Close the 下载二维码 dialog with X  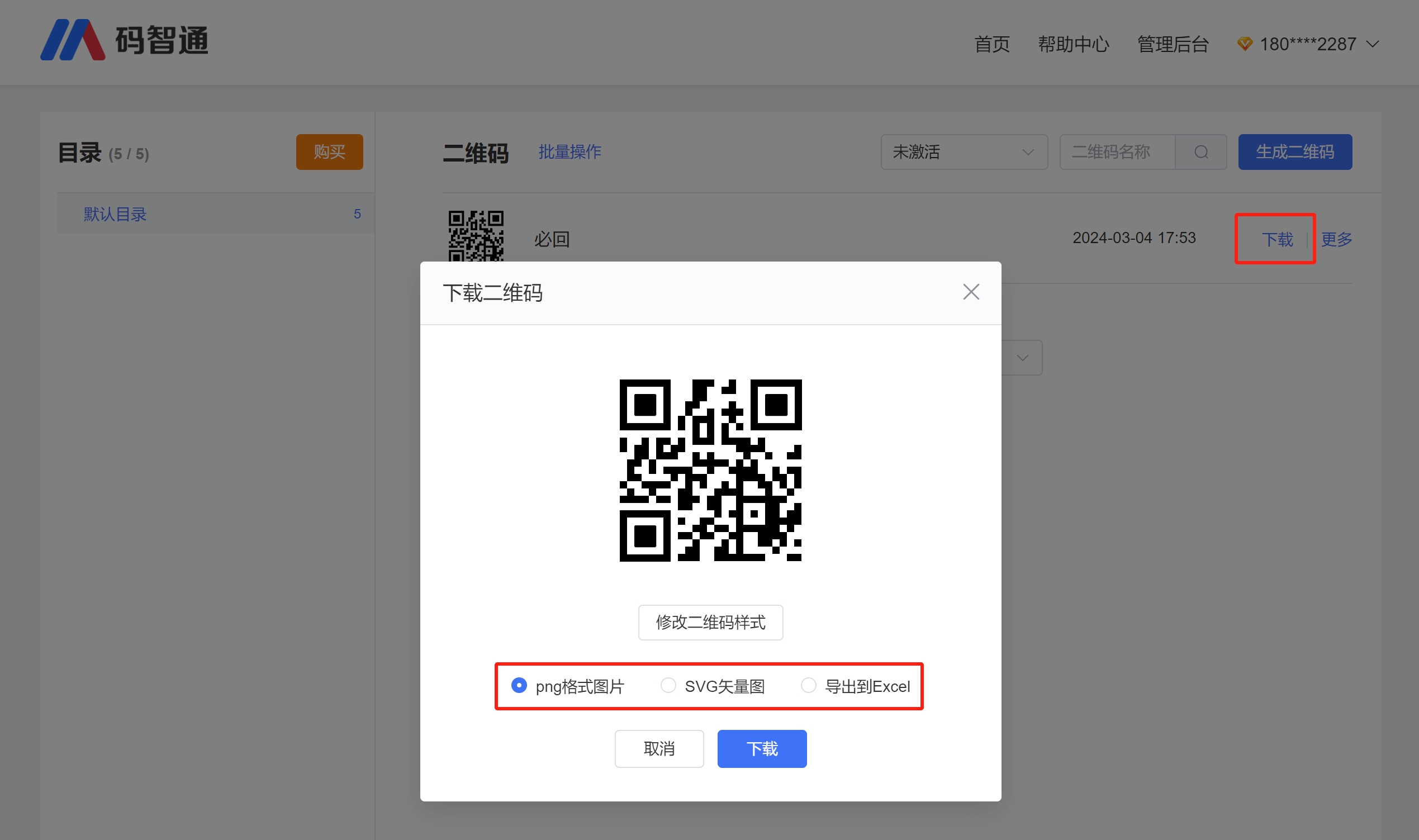tap(971, 292)
